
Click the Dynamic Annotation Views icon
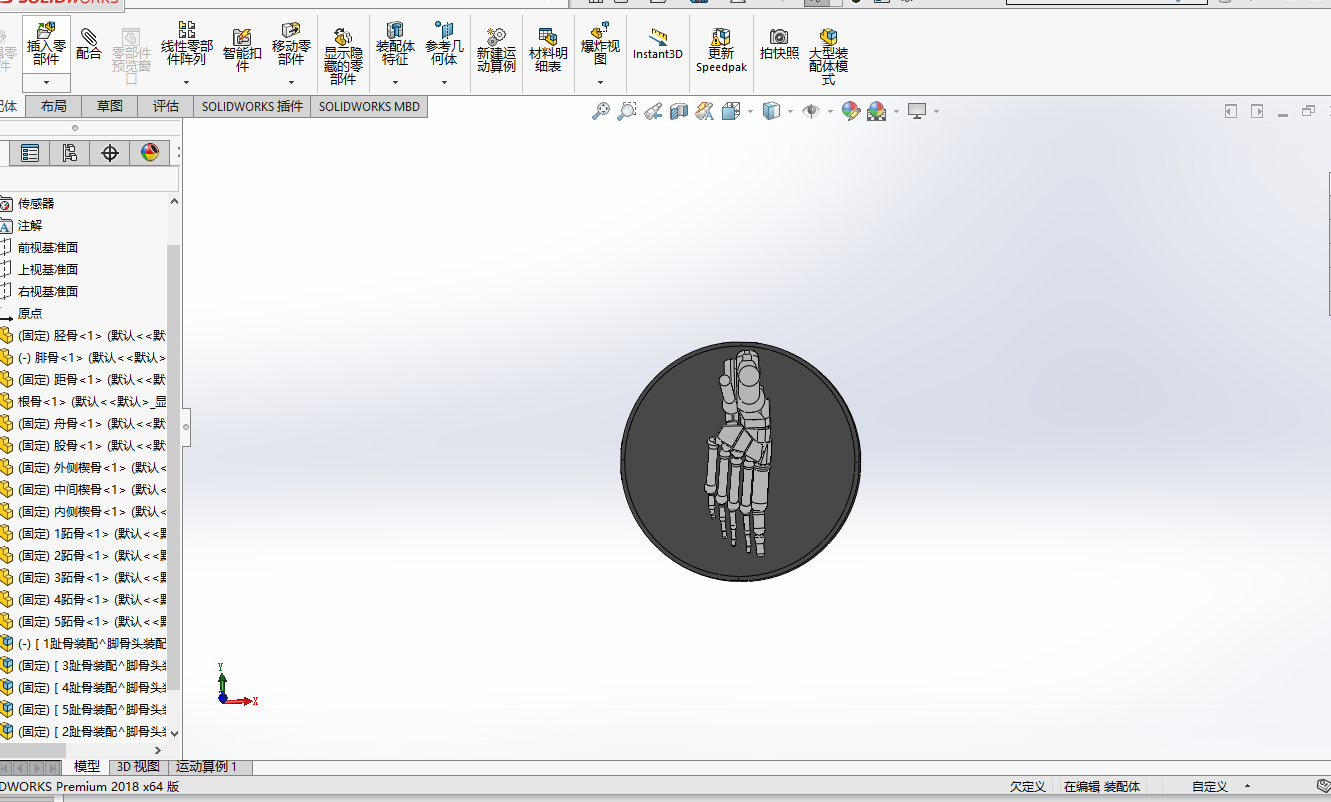click(x=705, y=111)
